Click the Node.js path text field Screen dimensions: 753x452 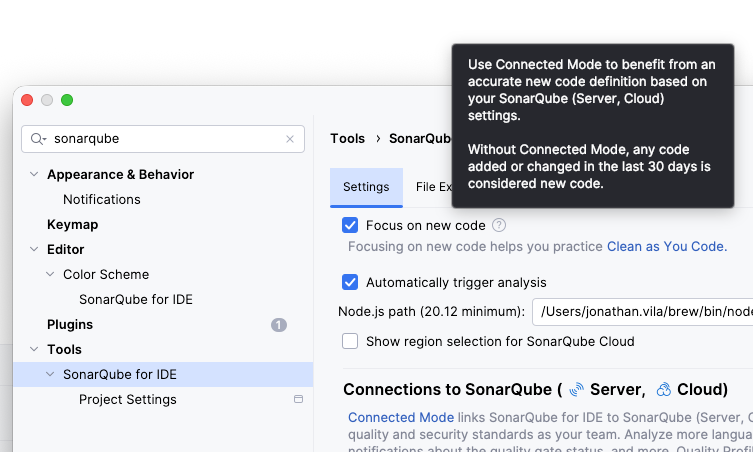642,311
